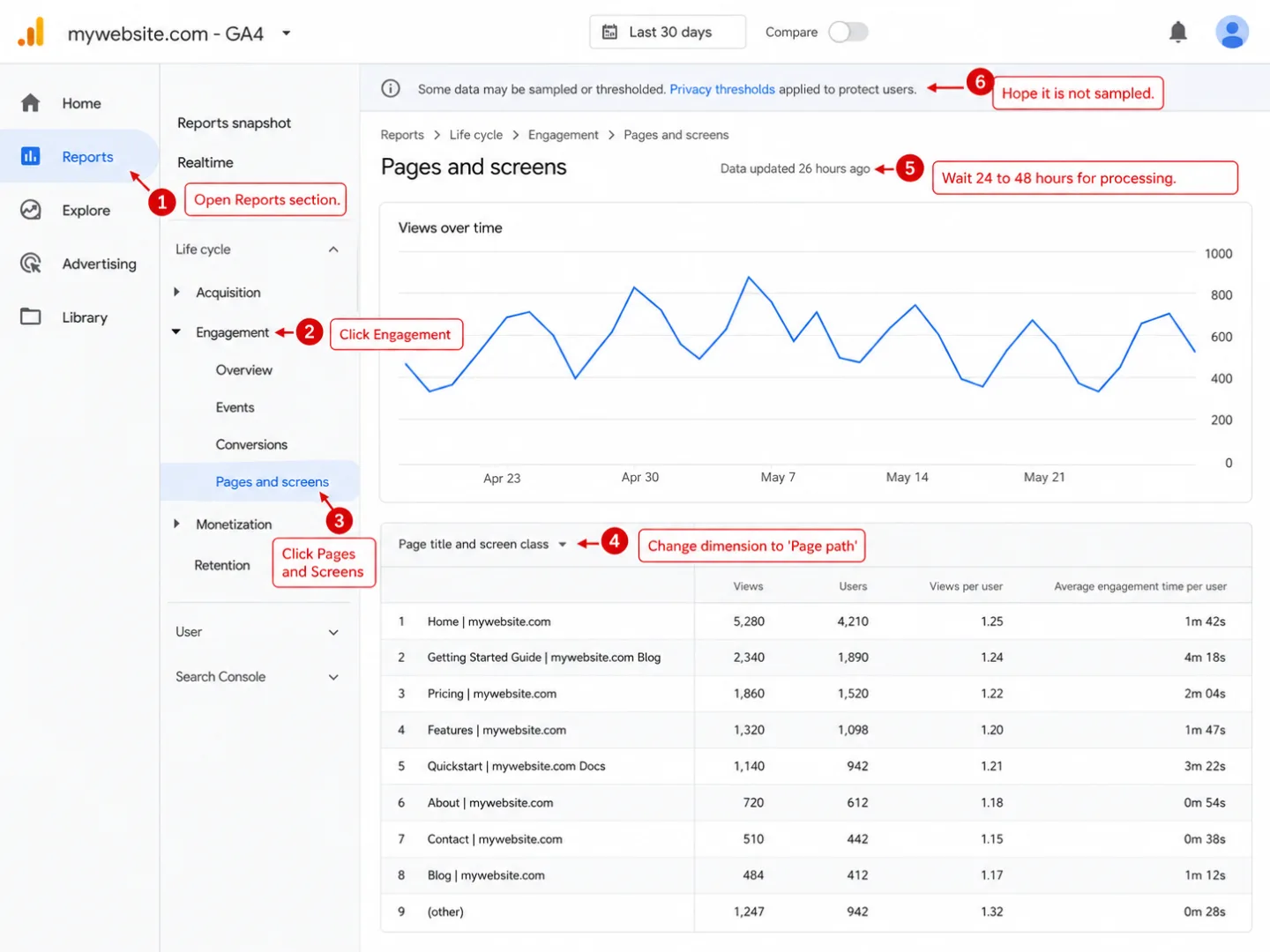The height and width of the screenshot is (952, 1270).
Task: Click the Data updated 26 hours ago text
Action: (x=795, y=168)
